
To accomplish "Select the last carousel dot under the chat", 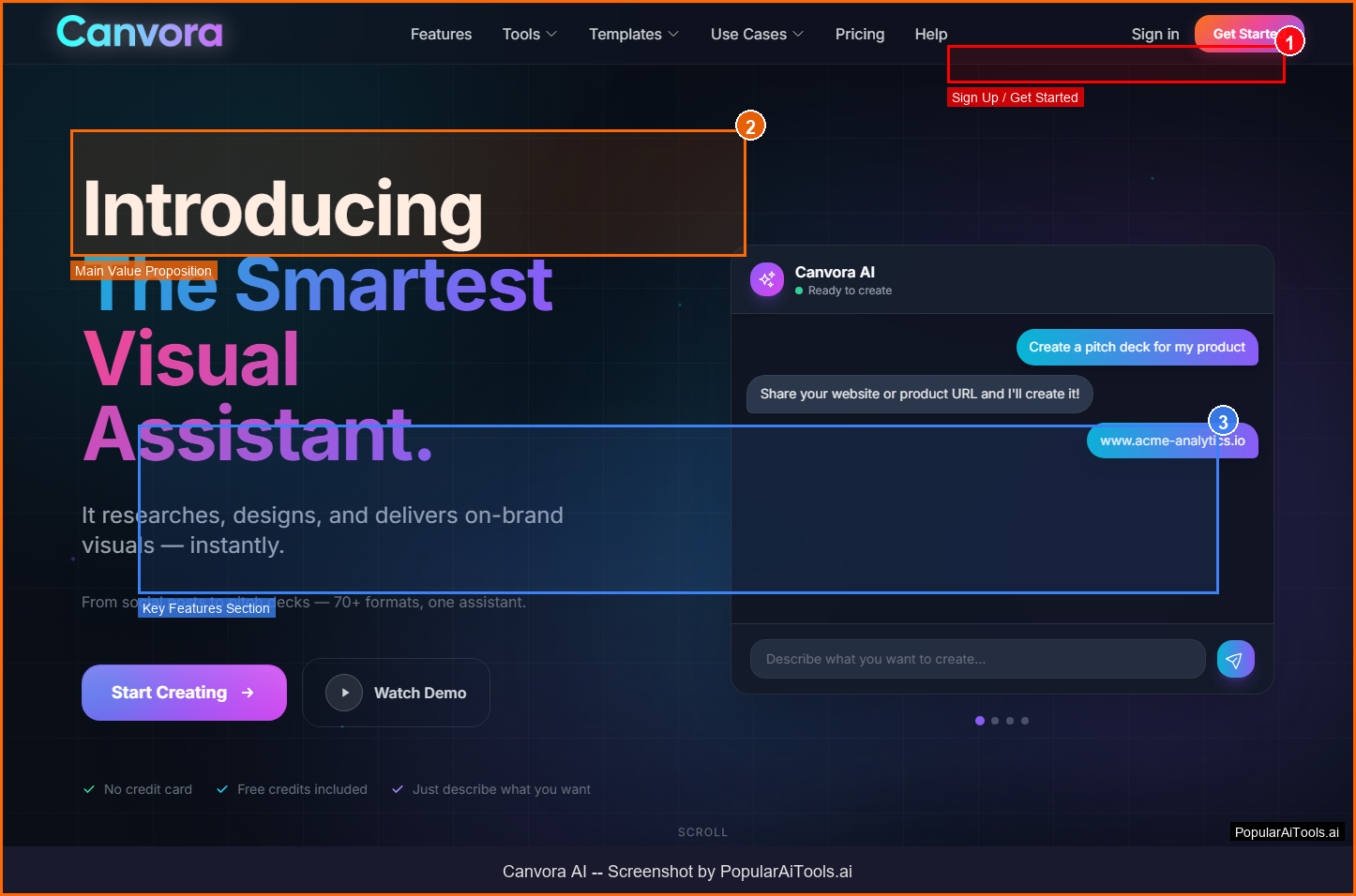I will tap(1025, 721).
